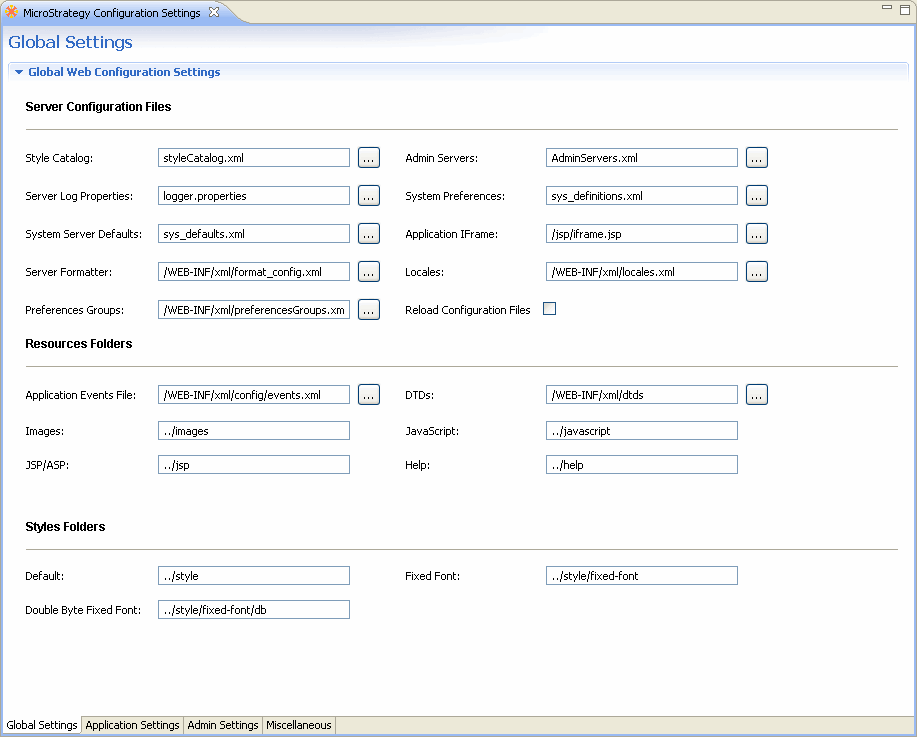Browse for DTDs folder

757,394
